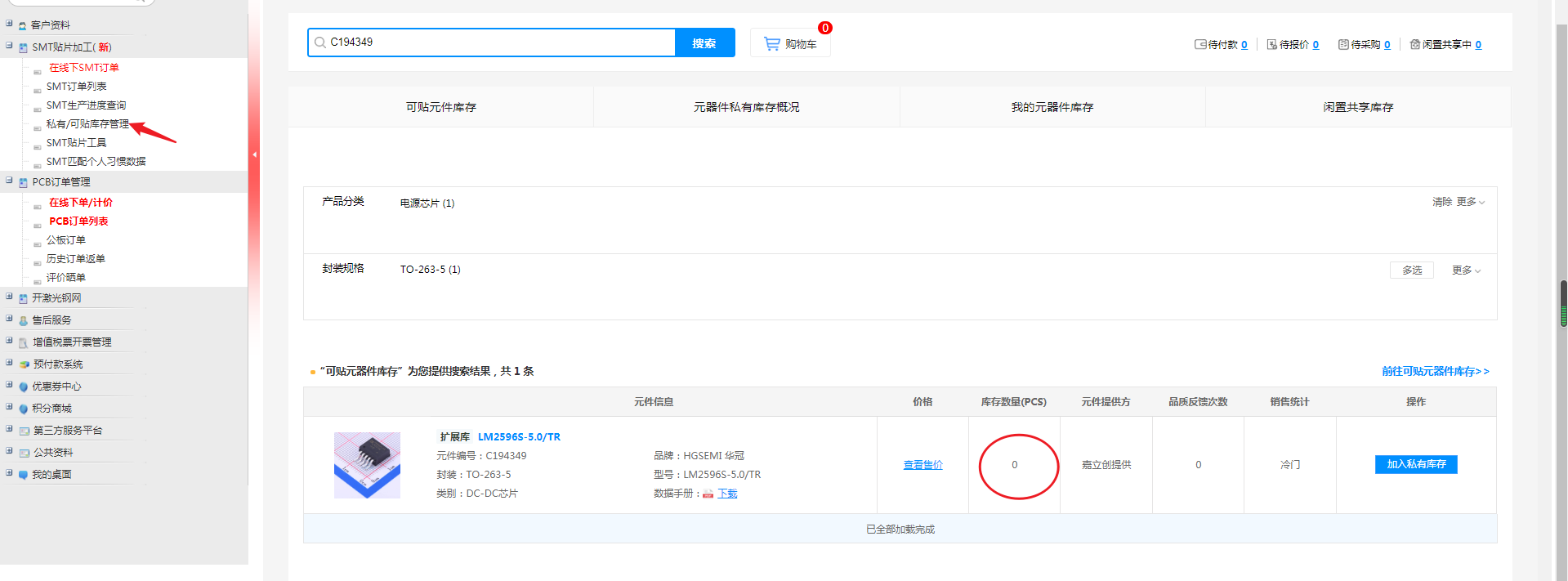Click the magnifier icon in search box
Screen dimensions: 1568x581
(x=320, y=42)
